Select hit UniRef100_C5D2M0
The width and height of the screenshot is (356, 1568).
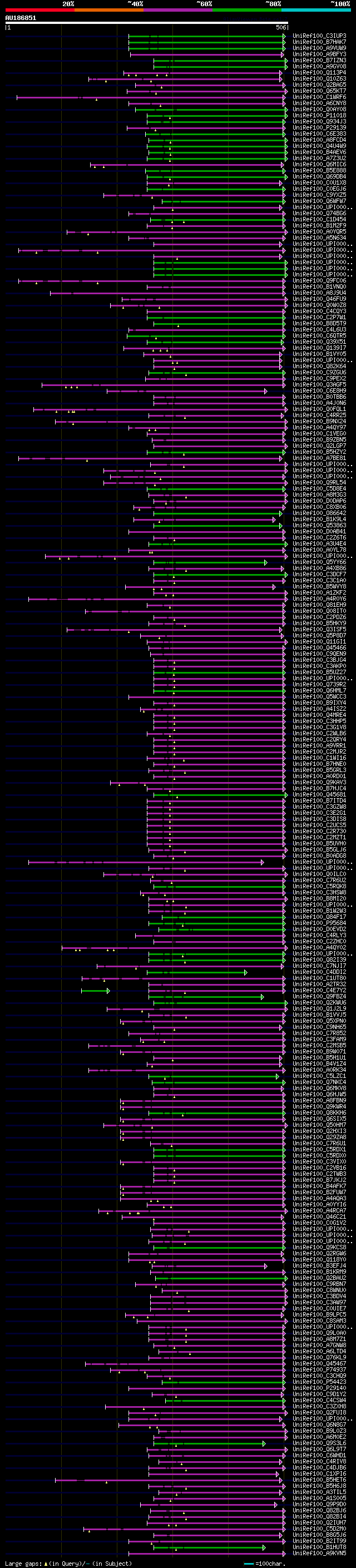319,1529
